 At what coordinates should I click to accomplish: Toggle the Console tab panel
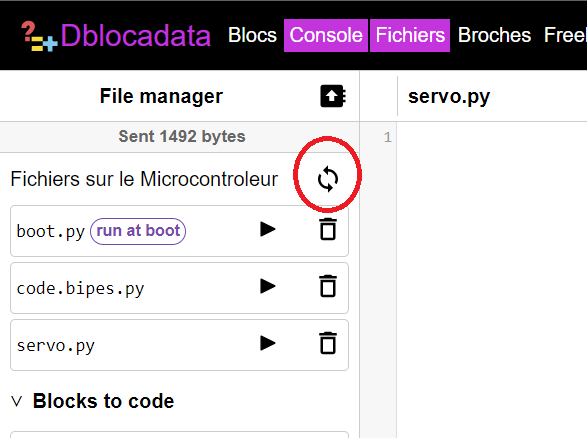tap(326, 35)
